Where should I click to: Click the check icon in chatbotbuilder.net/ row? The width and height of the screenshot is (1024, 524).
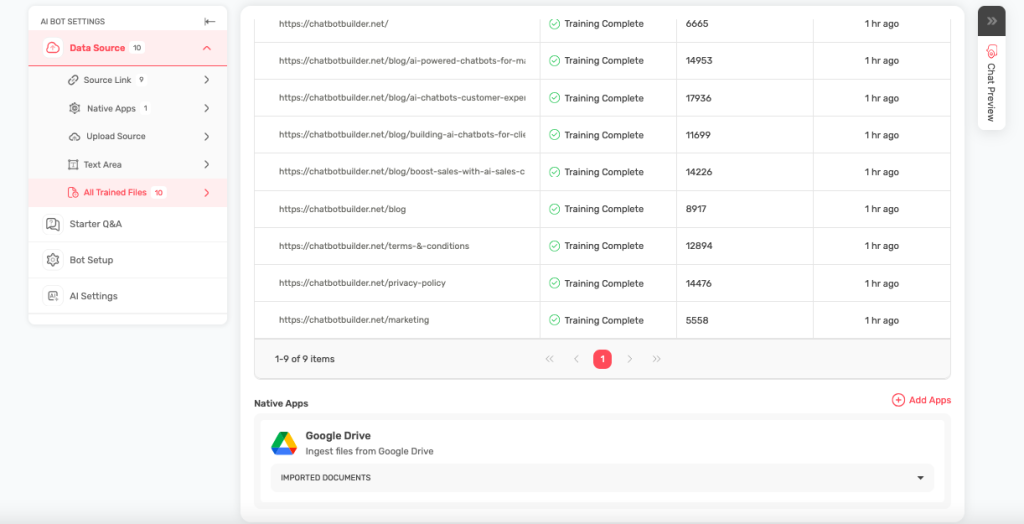pyautogui.click(x=554, y=24)
